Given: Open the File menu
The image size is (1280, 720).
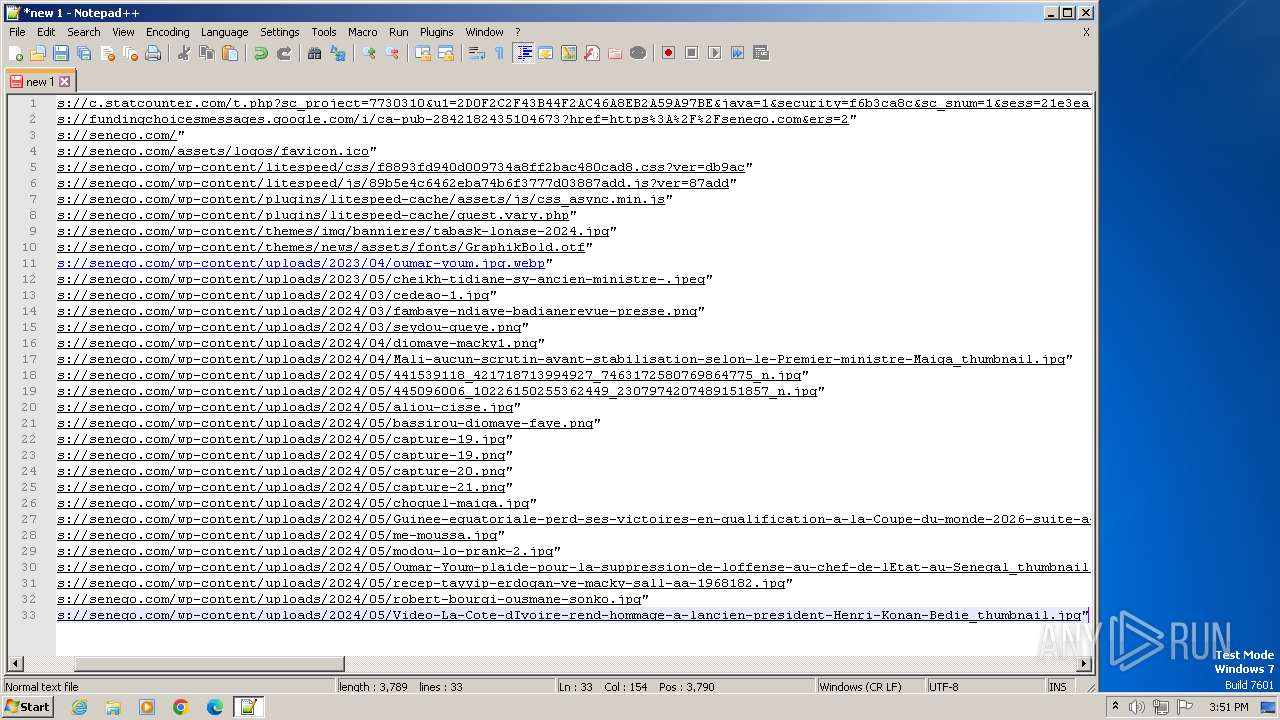Looking at the screenshot, I should click(17, 32).
